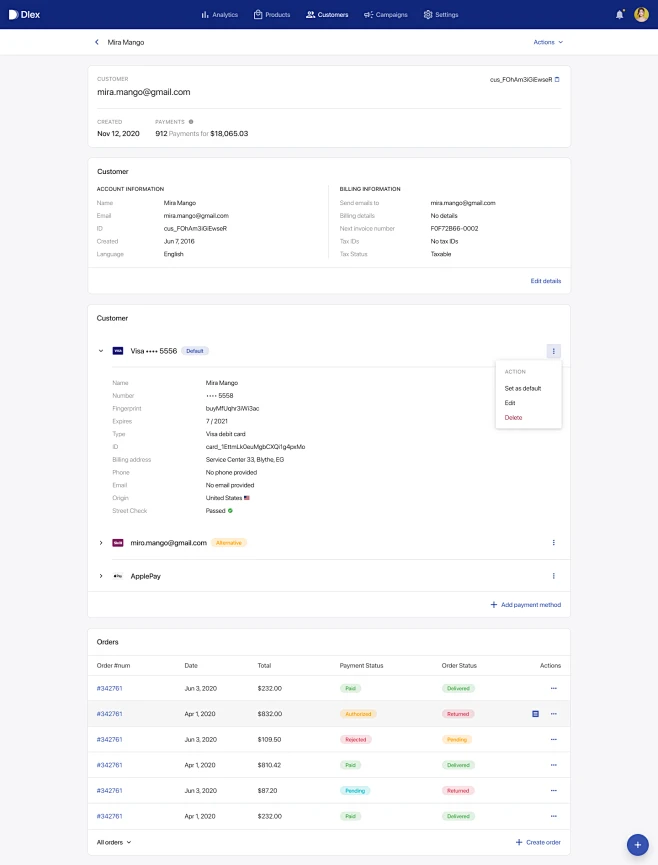This screenshot has width=658, height=865.
Task: Click the Authorized payment status badge
Action: pyautogui.click(x=358, y=714)
